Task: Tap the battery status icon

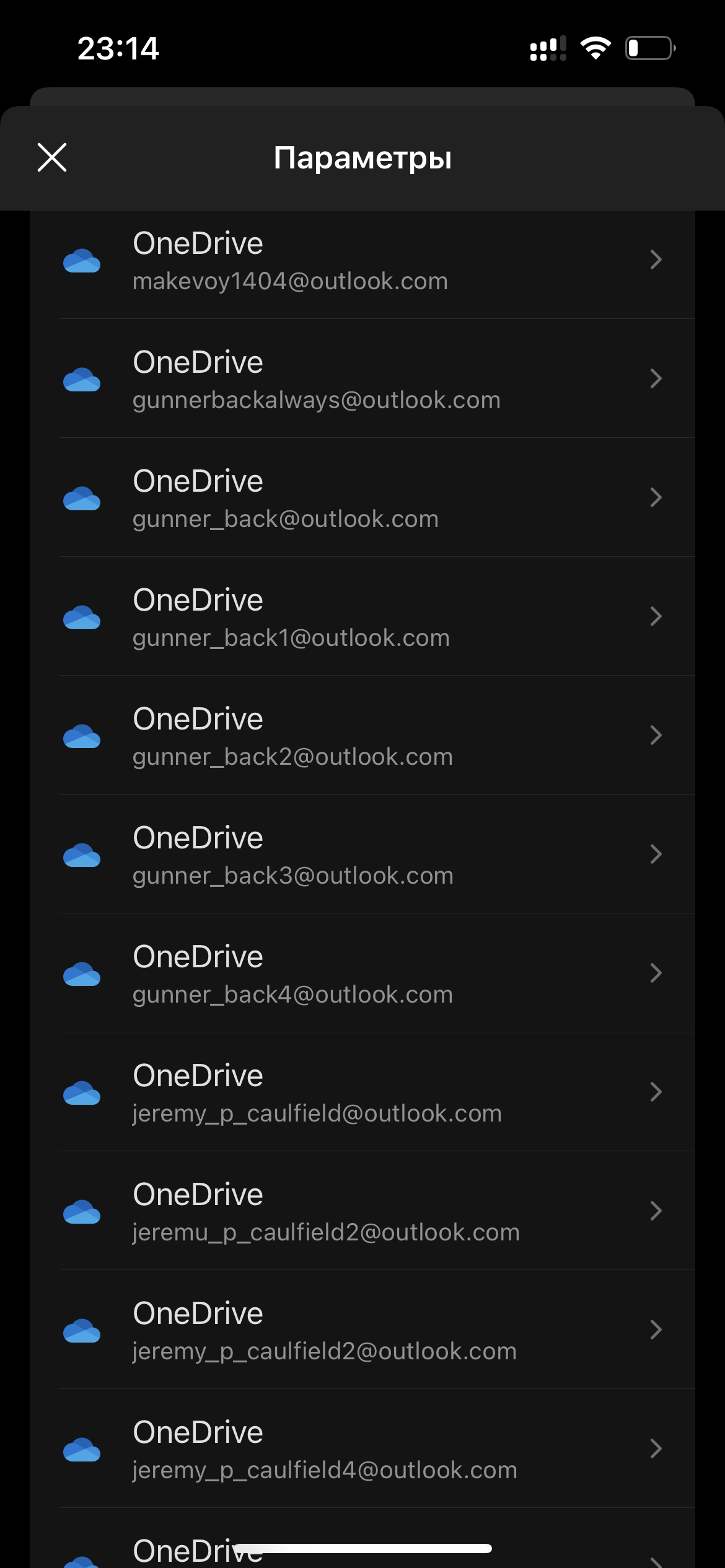Action: [x=650, y=48]
